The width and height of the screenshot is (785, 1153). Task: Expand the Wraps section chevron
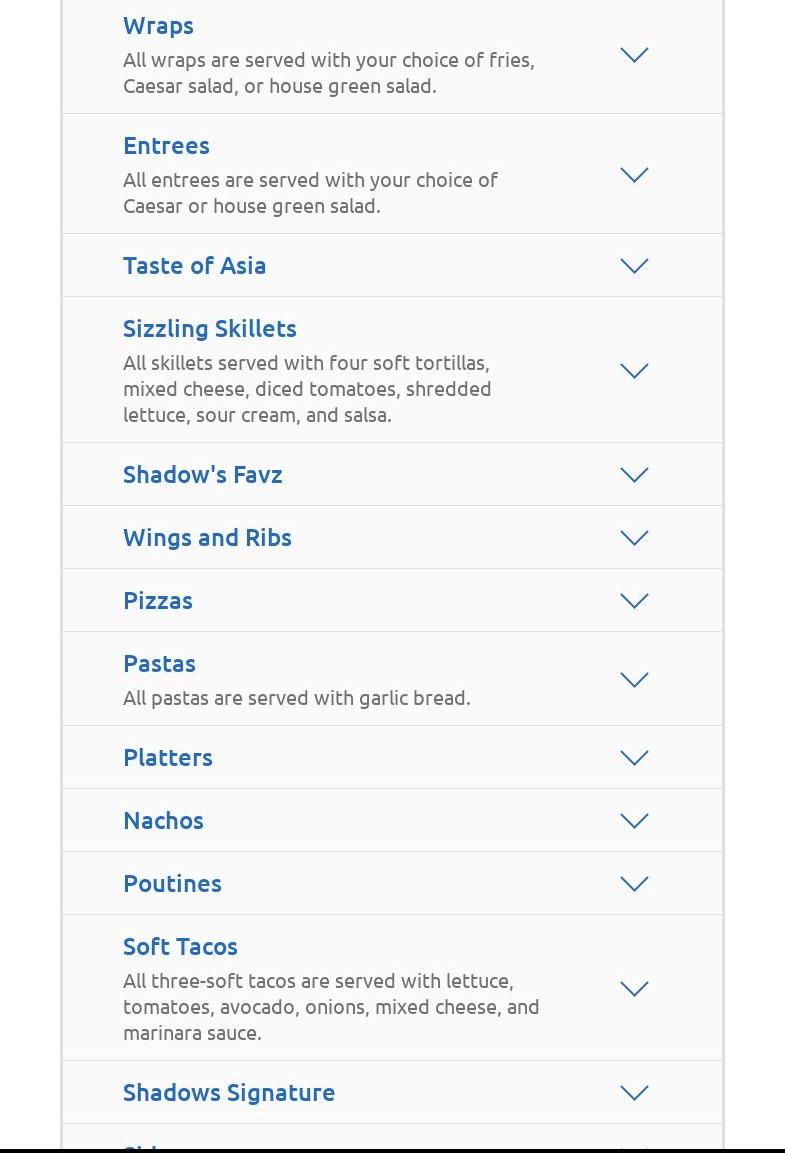coord(634,55)
